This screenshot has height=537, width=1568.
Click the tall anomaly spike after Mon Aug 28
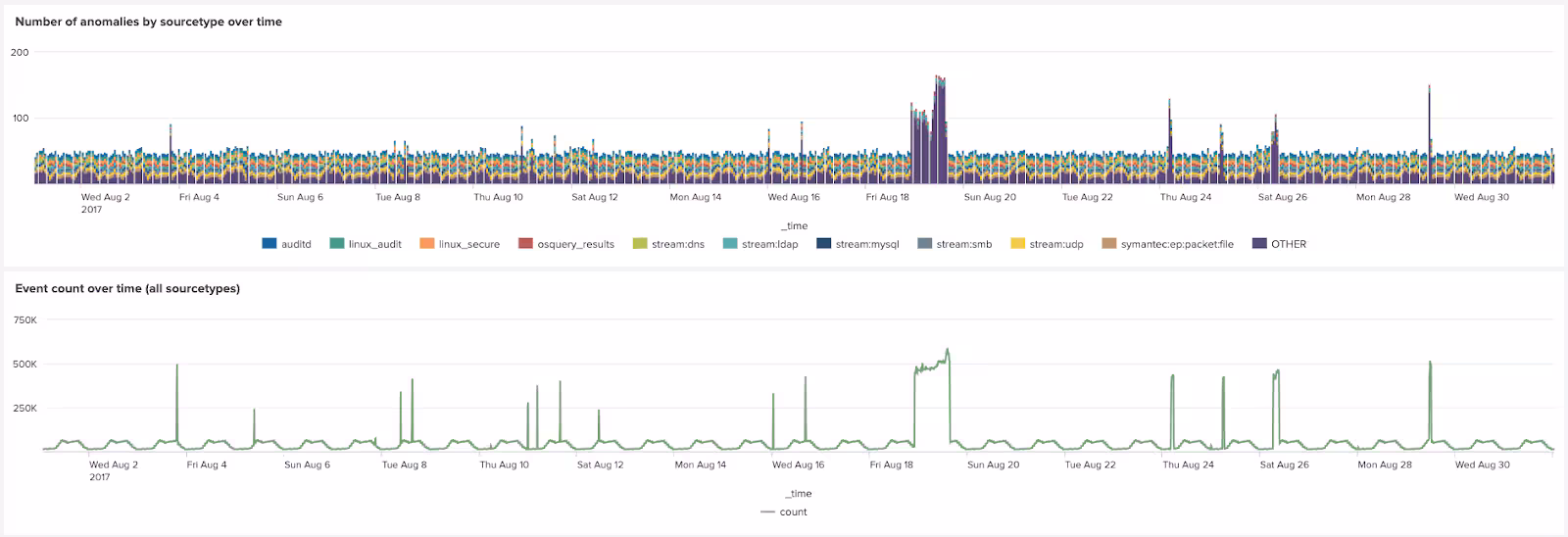coord(1429,118)
